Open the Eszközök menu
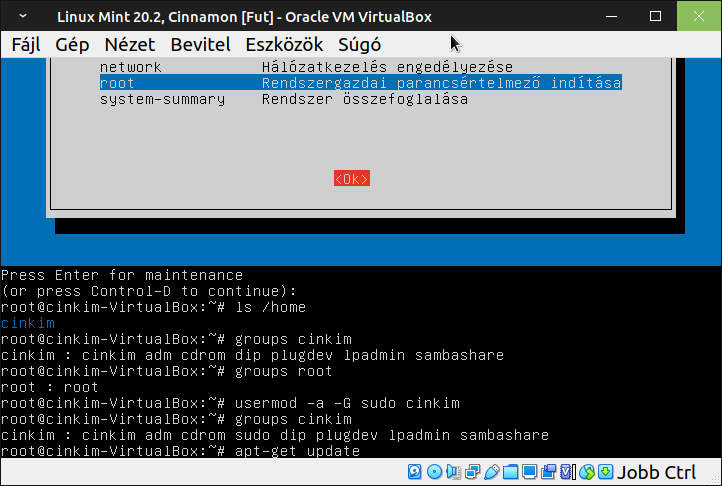Screen dimensions: 722x486 (284, 45)
